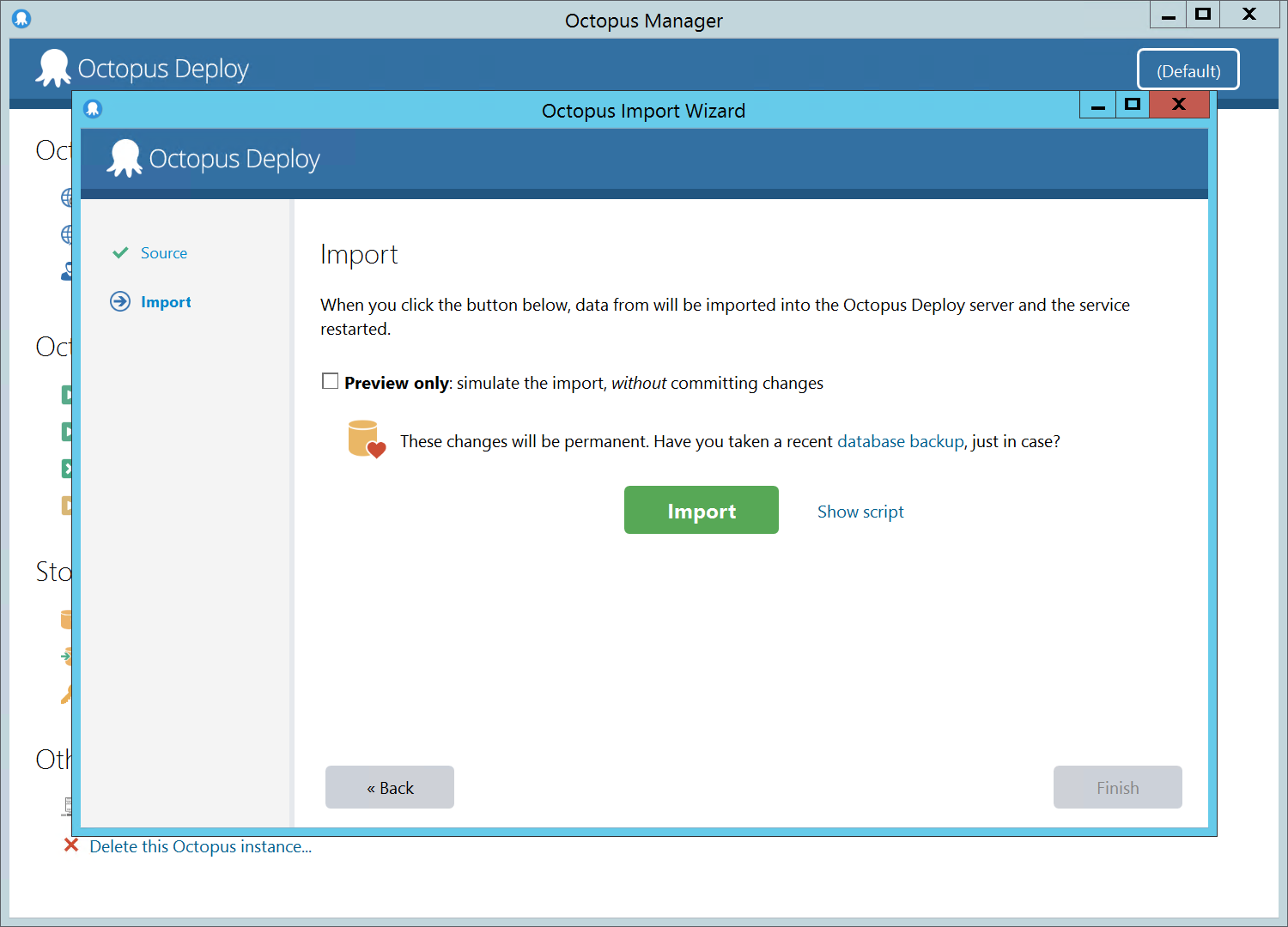Screen dimensions: 1288x927
Task: Close the Octopus Import Wizard window
Action: (1179, 105)
